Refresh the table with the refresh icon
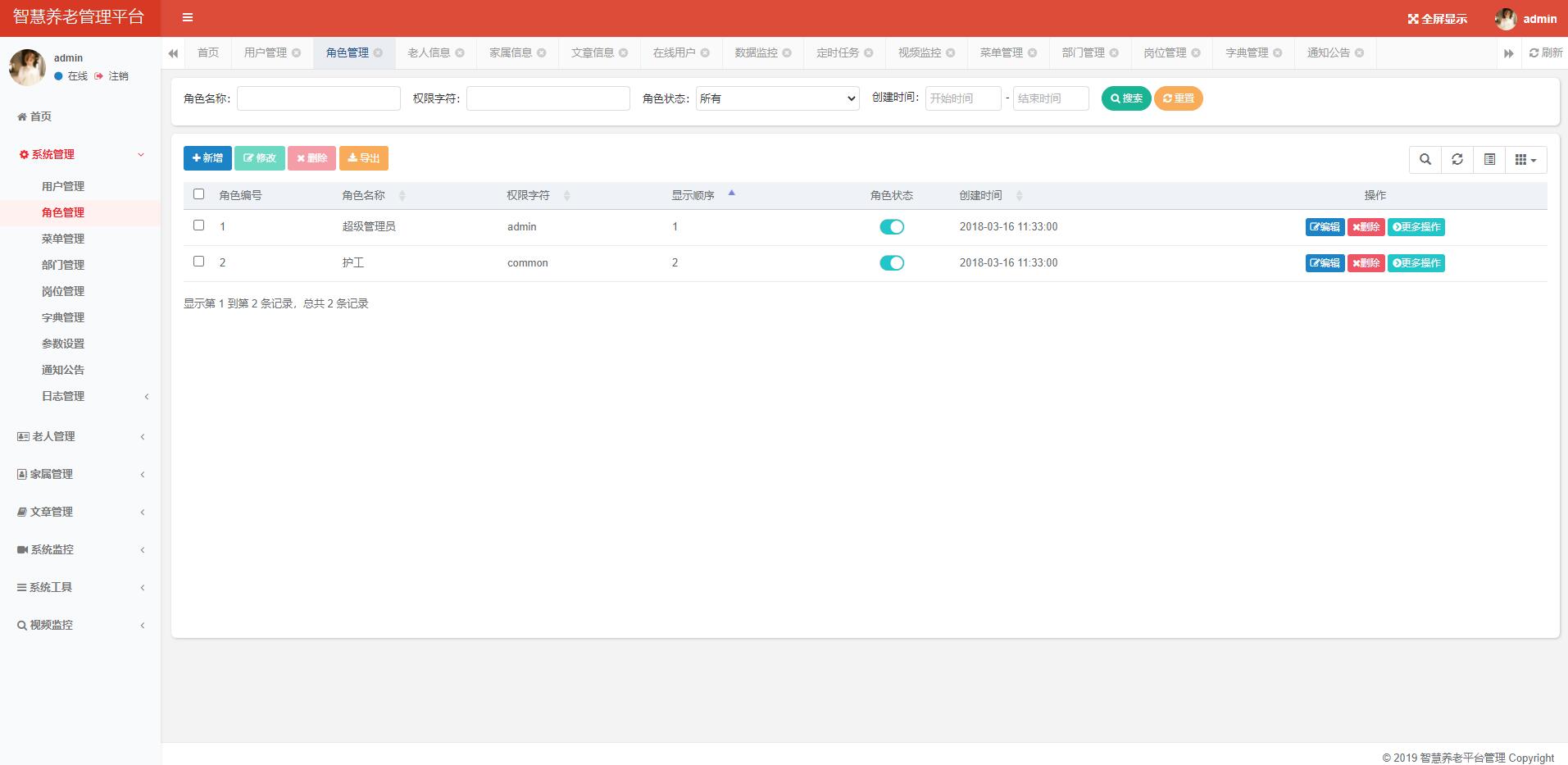The height and width of the screenshot is (765, 1568). [x=1457, y=159]
